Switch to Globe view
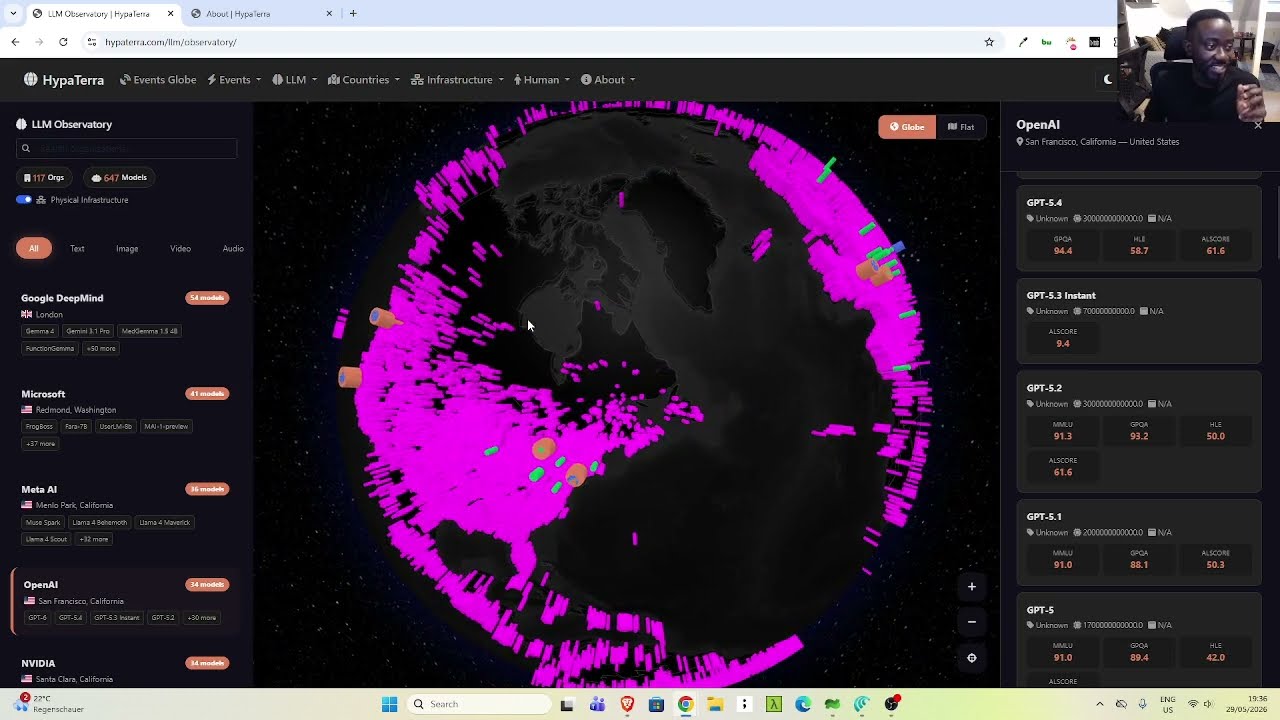 (907, 127)
